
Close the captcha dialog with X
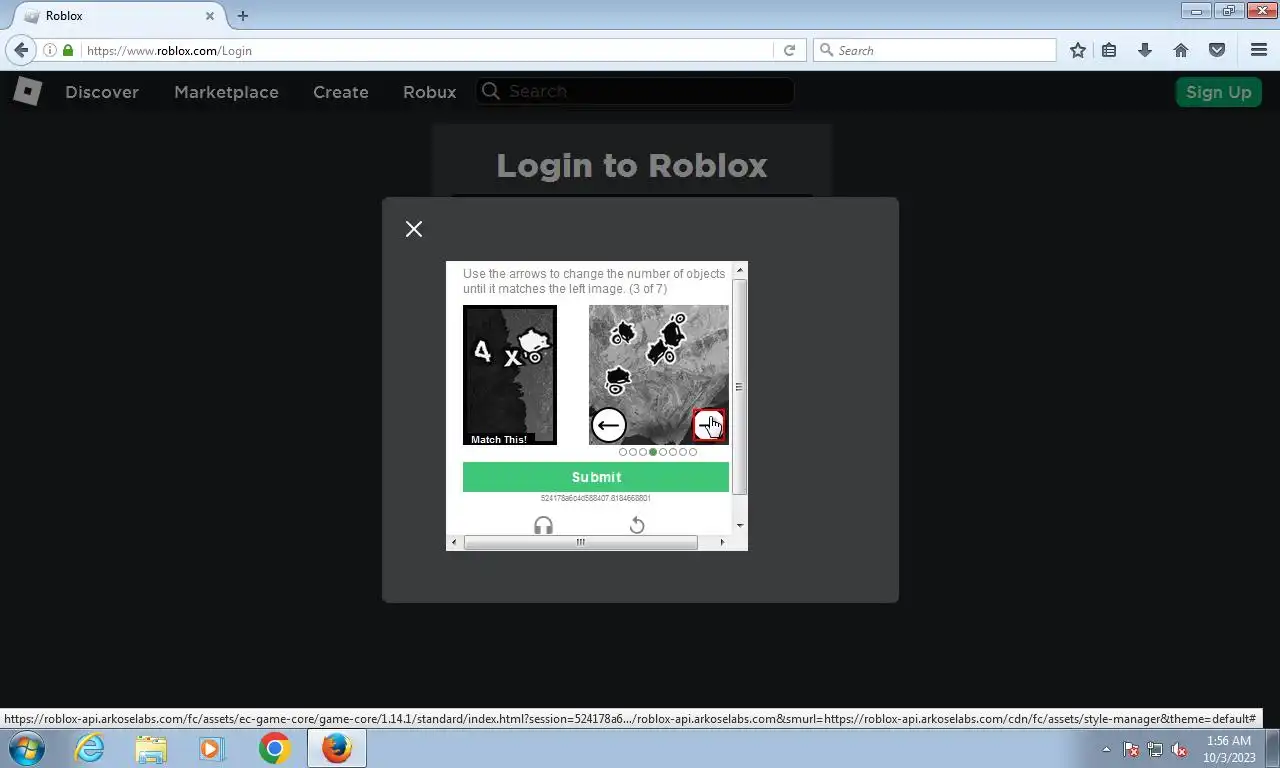[x=414, y=229]
